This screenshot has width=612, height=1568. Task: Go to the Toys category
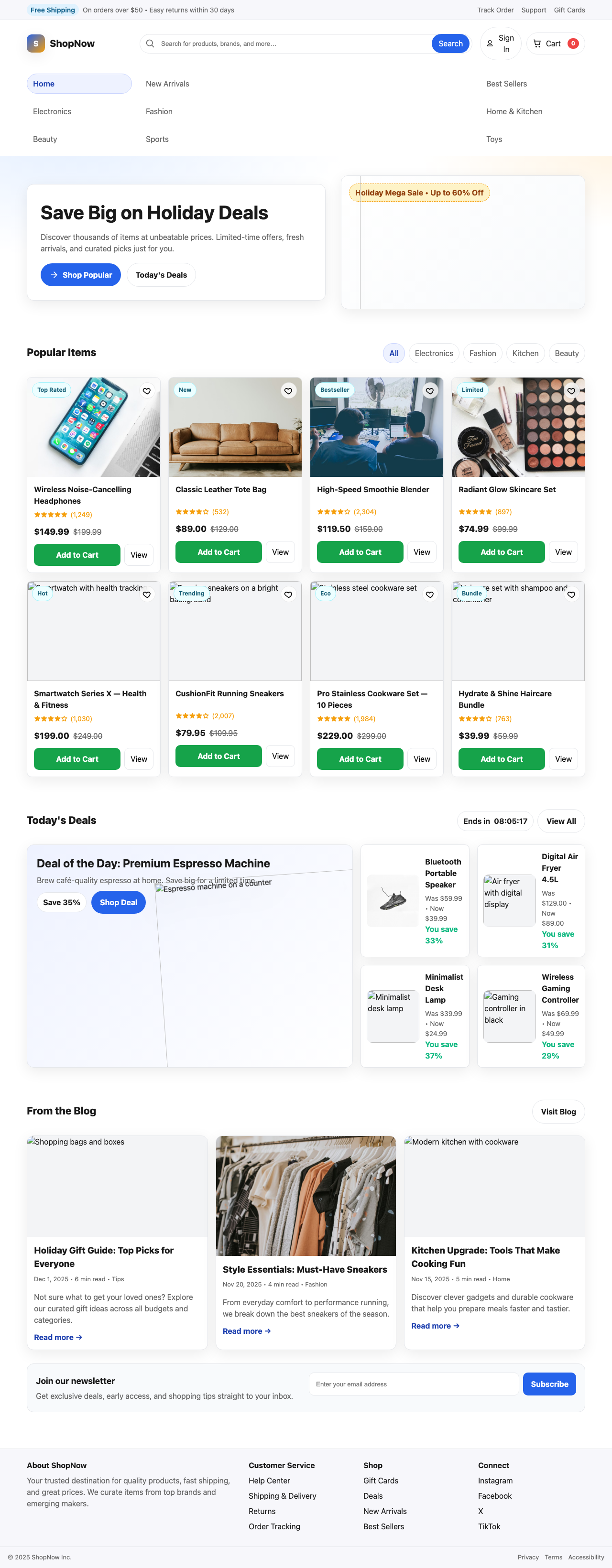494,140
